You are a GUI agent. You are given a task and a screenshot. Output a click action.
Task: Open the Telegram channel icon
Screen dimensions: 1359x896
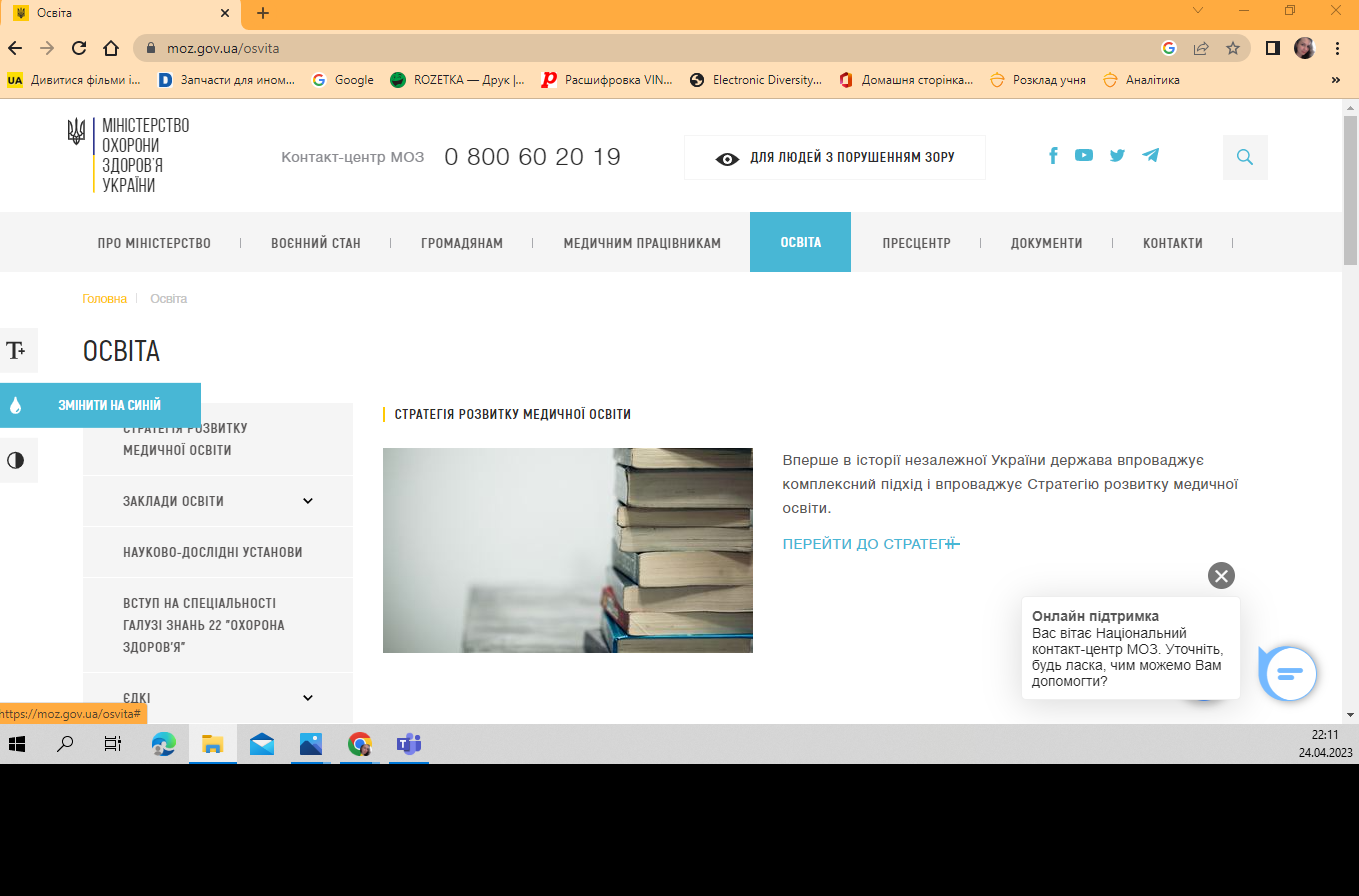coord(1151,155)
